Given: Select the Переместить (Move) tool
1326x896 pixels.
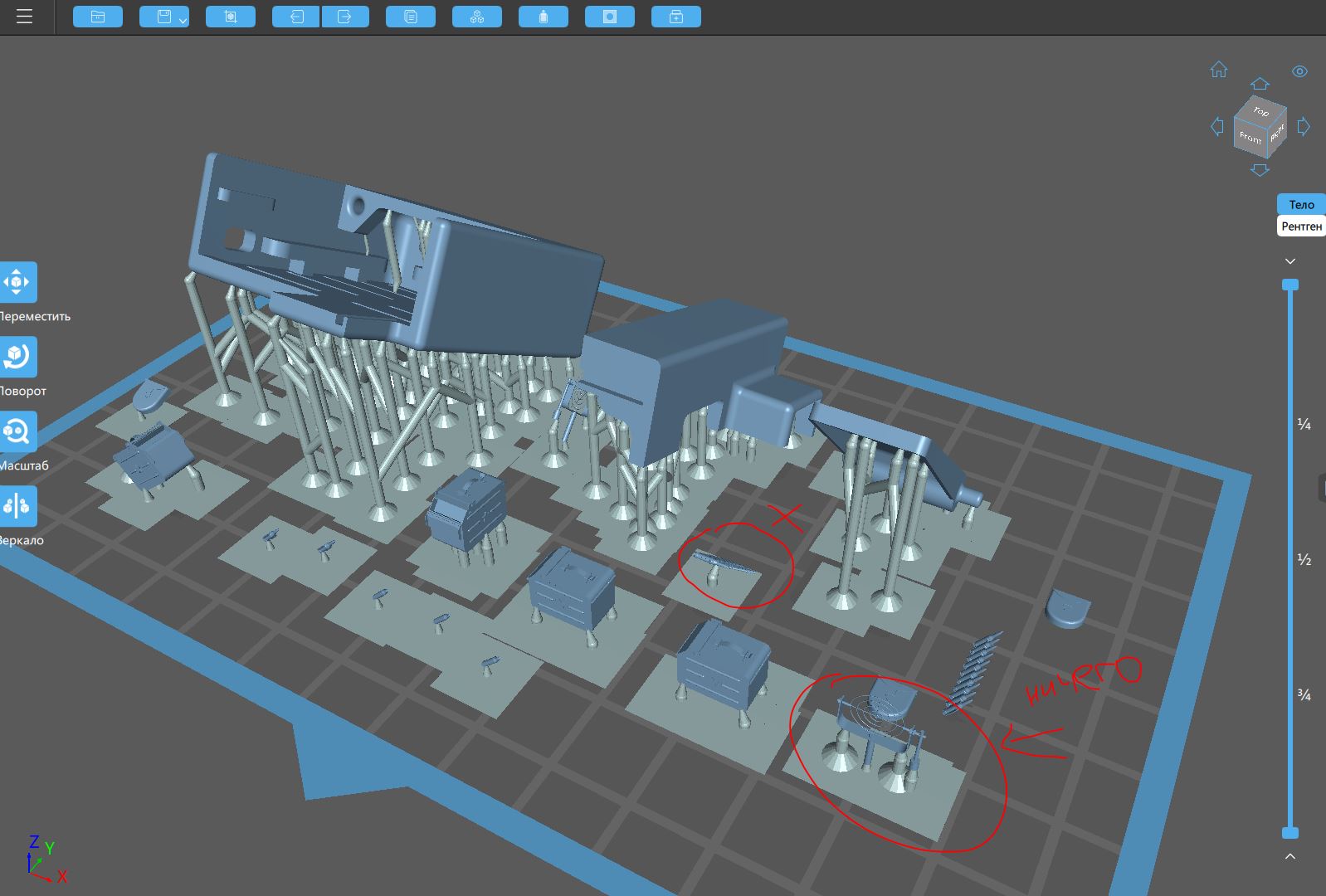Looking at the screenshot, I should 17,282.
